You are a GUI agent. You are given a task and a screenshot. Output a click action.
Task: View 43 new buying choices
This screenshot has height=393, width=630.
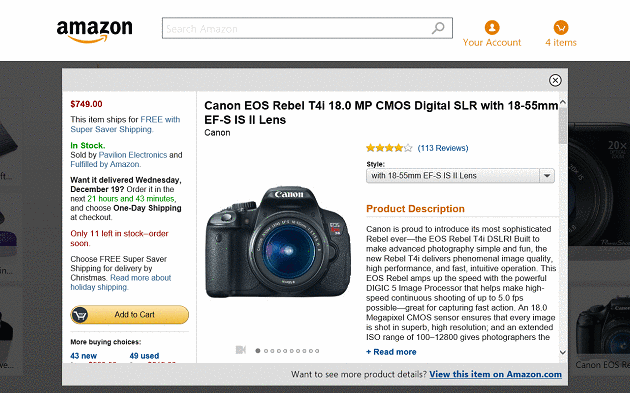click(84, 356)
